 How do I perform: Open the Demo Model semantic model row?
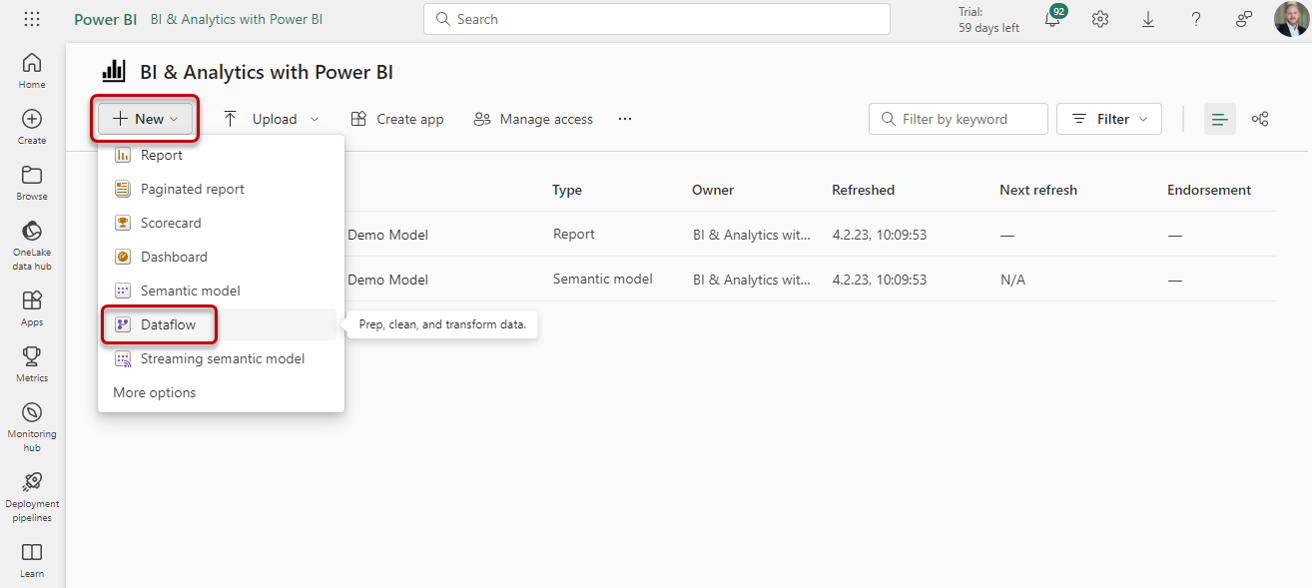pyautogui.click(x=388, y=280)
